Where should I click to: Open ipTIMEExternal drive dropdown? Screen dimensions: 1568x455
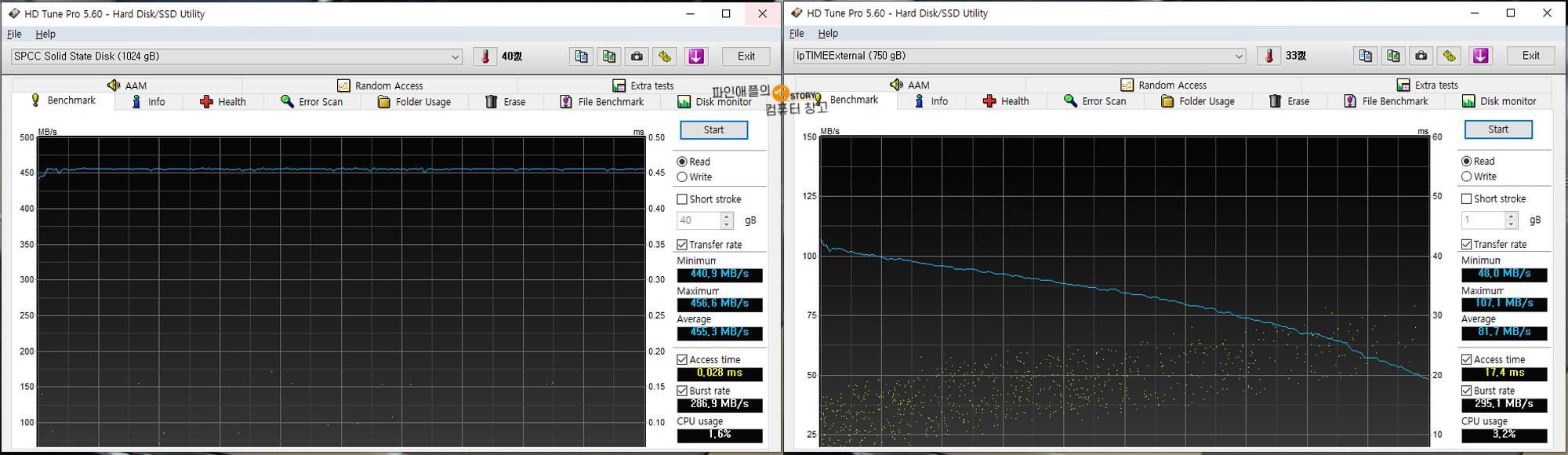pos(1019,56)
